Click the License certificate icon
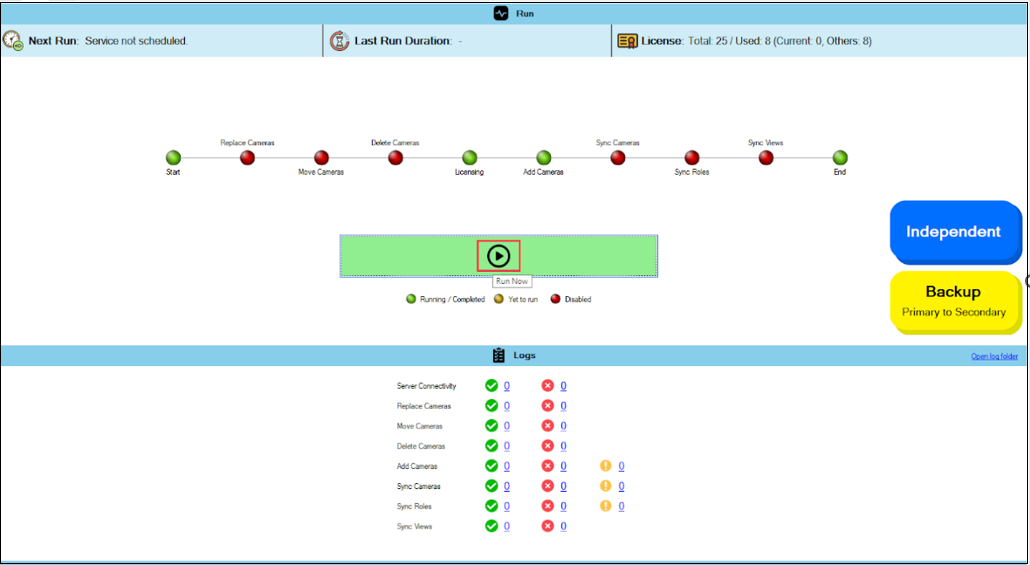This screenshot has width=1030, height=565. point(627,41)
